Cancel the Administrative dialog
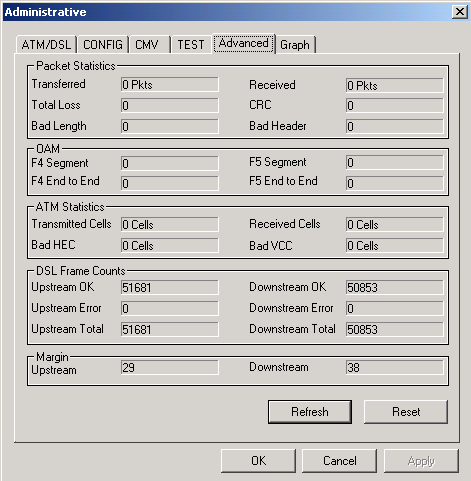 [x=339, y=461]
